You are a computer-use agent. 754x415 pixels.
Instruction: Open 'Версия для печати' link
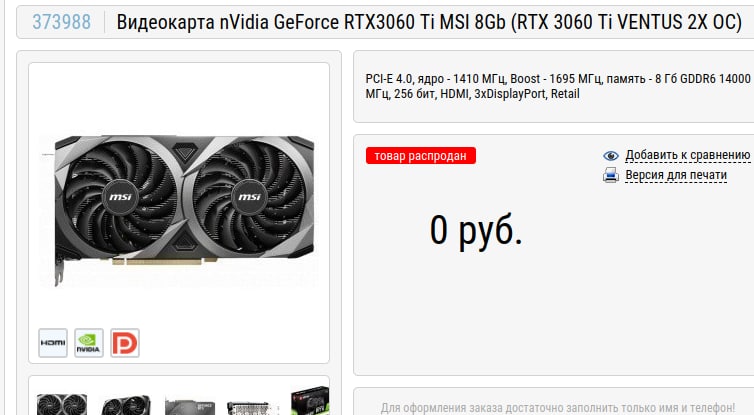676,175
